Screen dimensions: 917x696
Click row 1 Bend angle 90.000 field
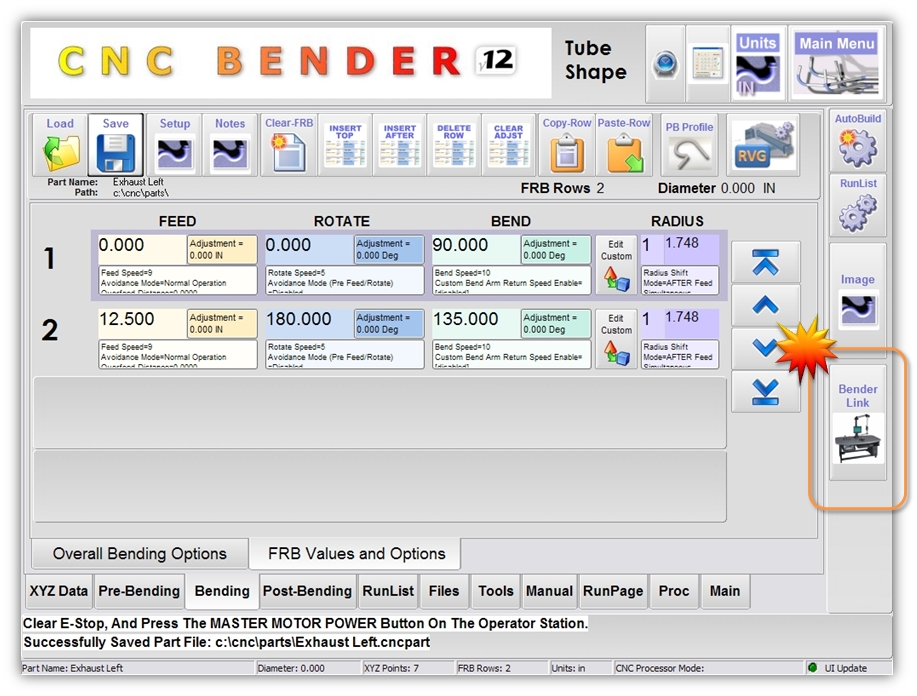click(x=475, y=246)
